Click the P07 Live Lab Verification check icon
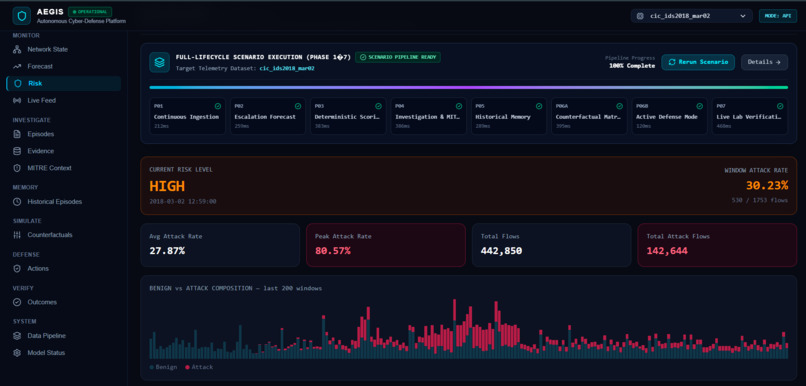806x386 pixels. tap(780, 106)
